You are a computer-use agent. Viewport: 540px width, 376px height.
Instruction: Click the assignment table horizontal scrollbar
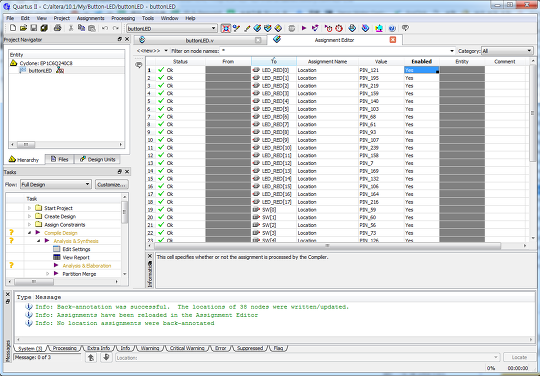click(x=327, y=246)
